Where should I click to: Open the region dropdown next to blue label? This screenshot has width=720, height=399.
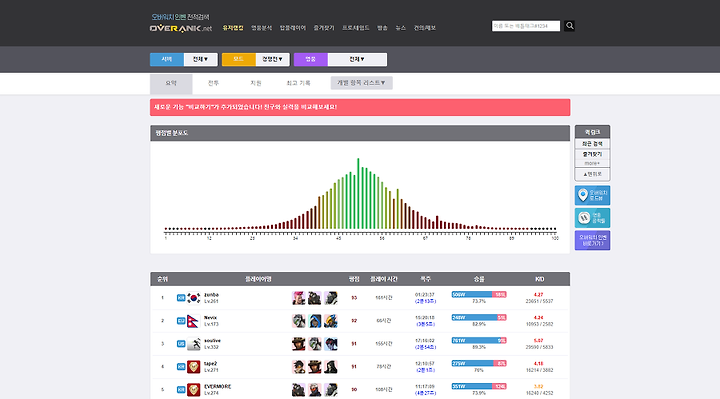pyautogui.click(x=200, y=59)
